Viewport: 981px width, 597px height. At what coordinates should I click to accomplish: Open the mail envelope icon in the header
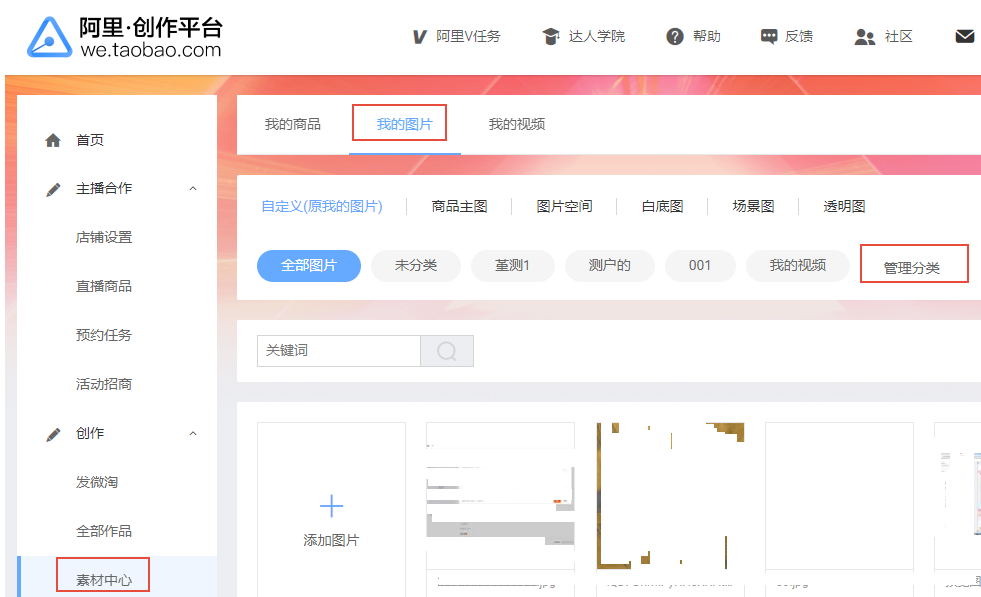965,36
